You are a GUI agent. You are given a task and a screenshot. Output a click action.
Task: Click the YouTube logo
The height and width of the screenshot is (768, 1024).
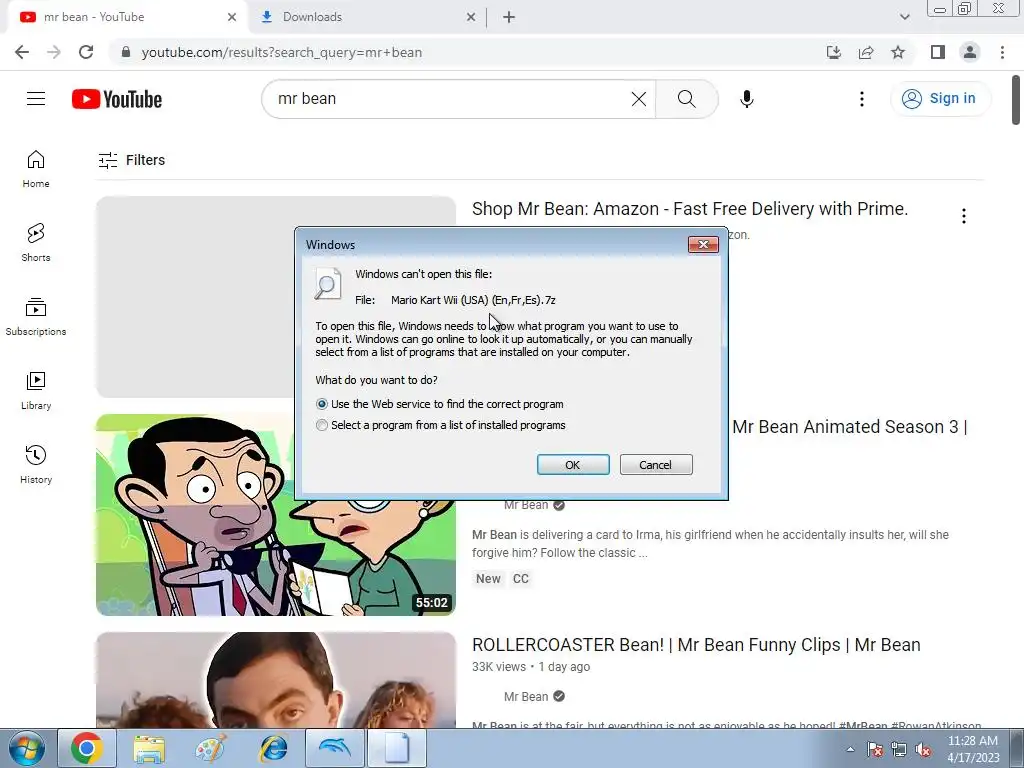[x=117, y=99]
